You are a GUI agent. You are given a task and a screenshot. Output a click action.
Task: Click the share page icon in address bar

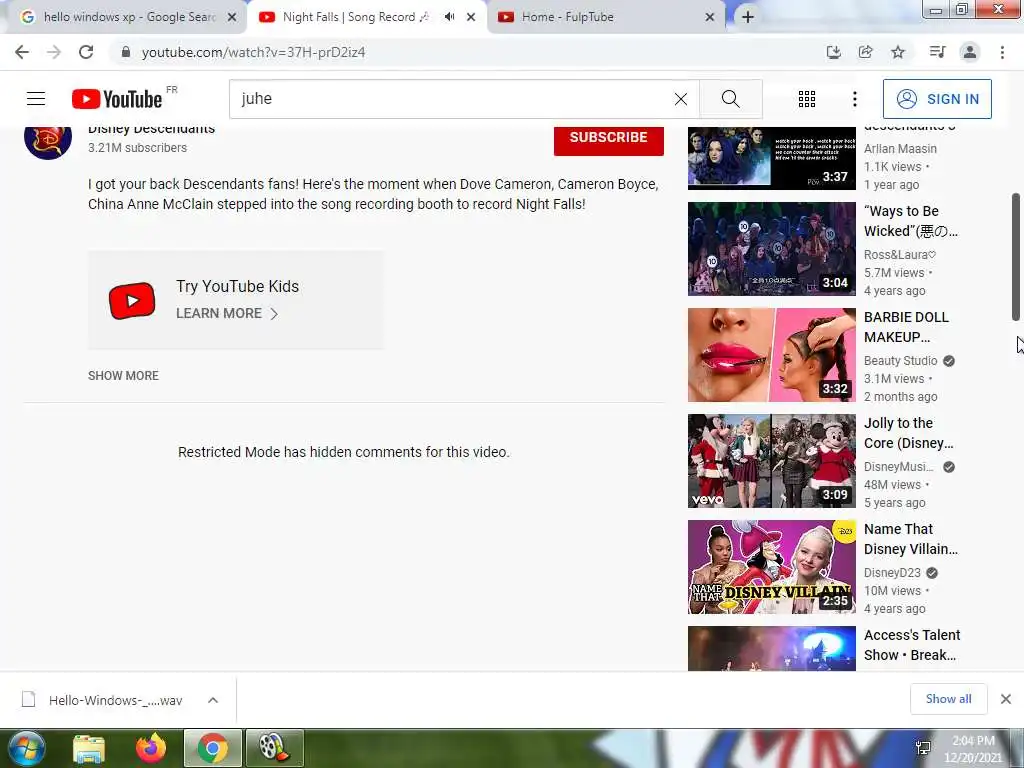coord(865,52)
